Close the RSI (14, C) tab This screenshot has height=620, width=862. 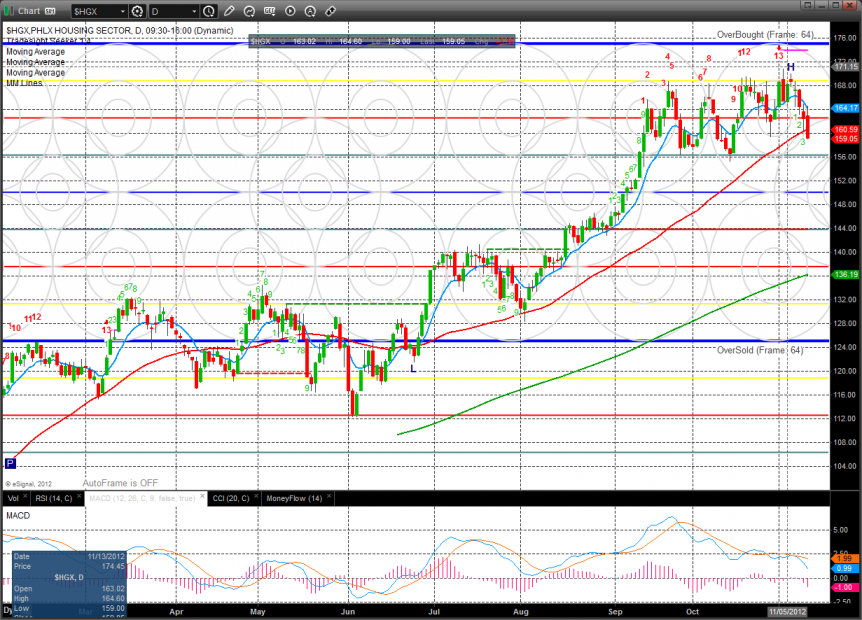79,496
